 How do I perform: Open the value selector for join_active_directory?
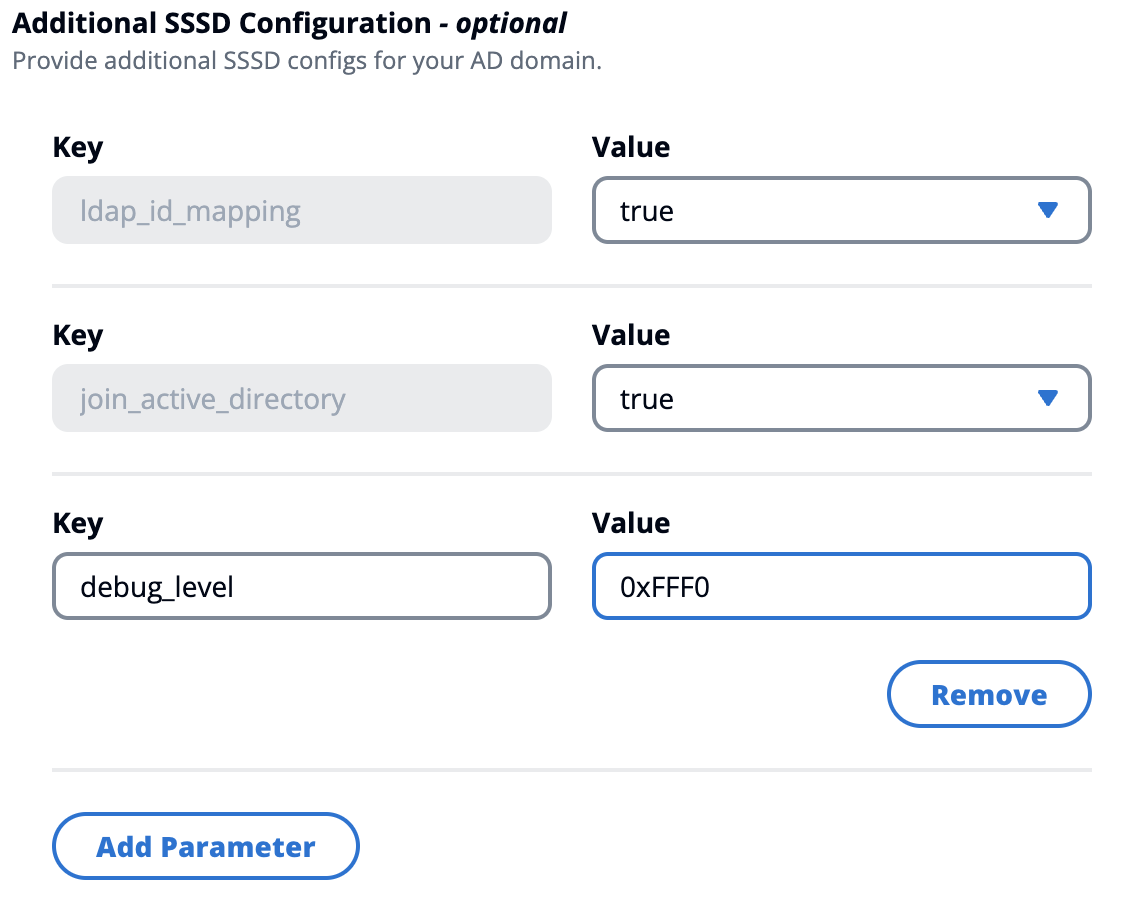click(841, 398)
